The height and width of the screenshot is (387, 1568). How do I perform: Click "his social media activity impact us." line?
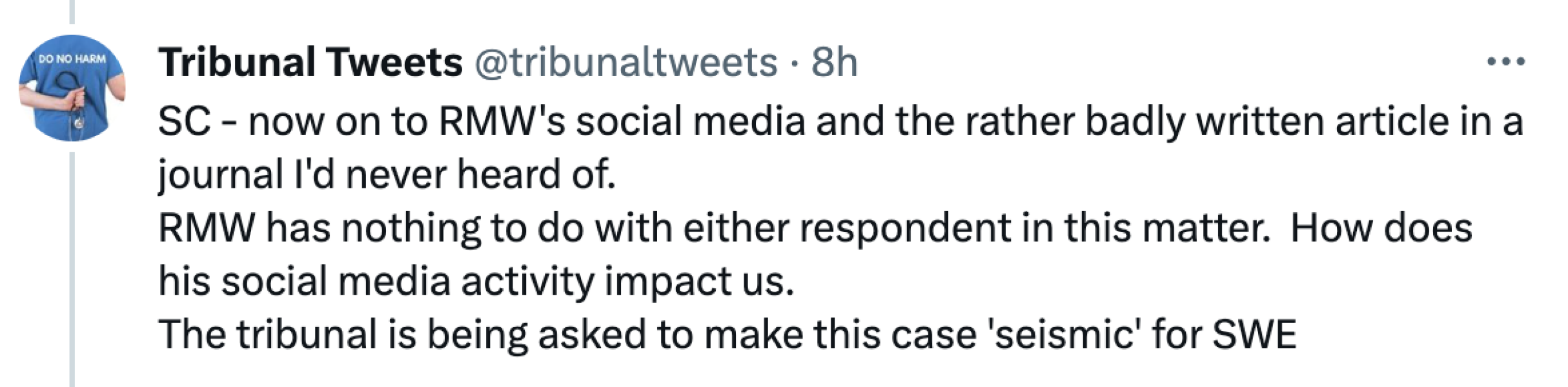pos(476,282)
